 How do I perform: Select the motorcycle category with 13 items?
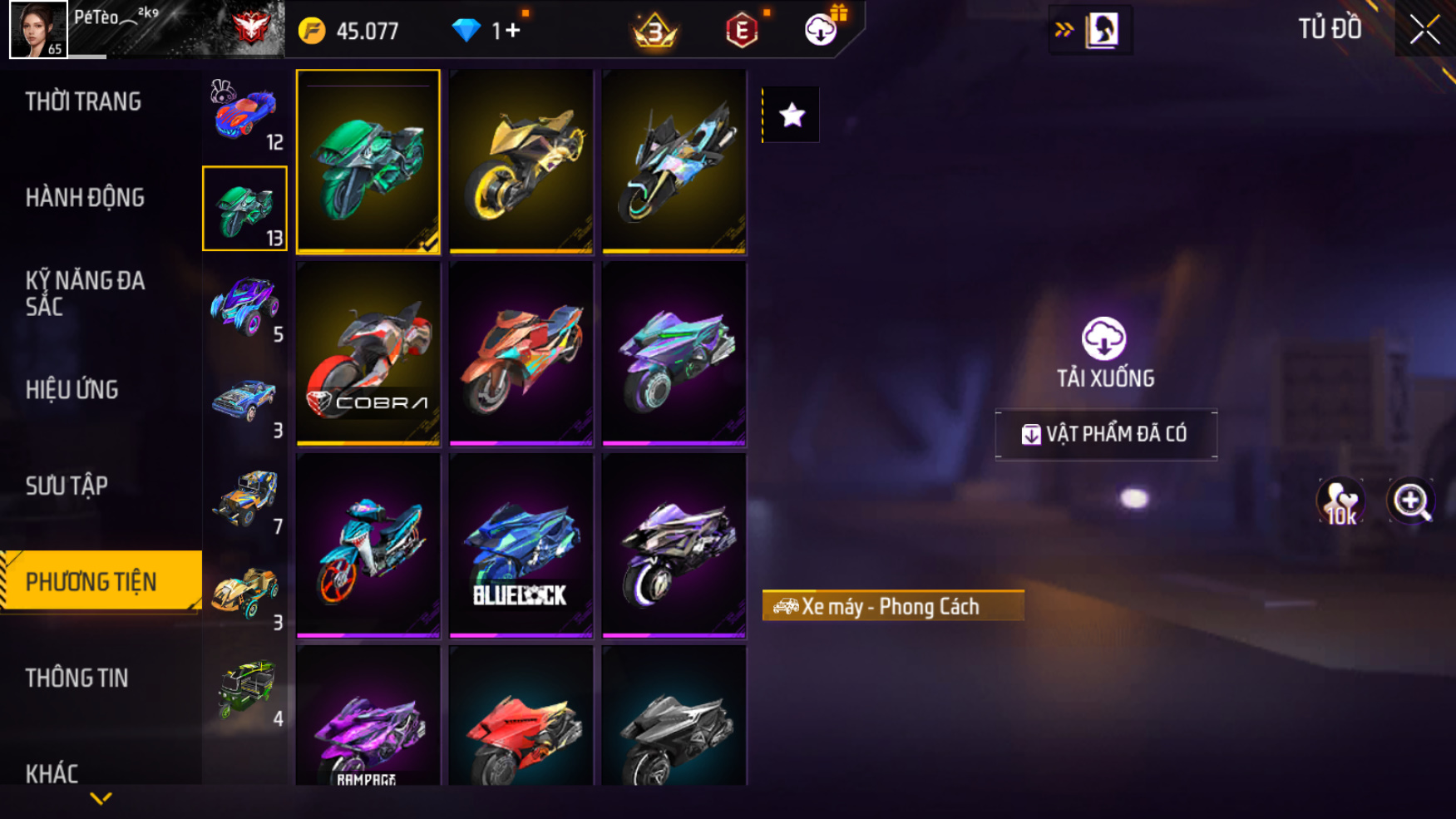244,208
